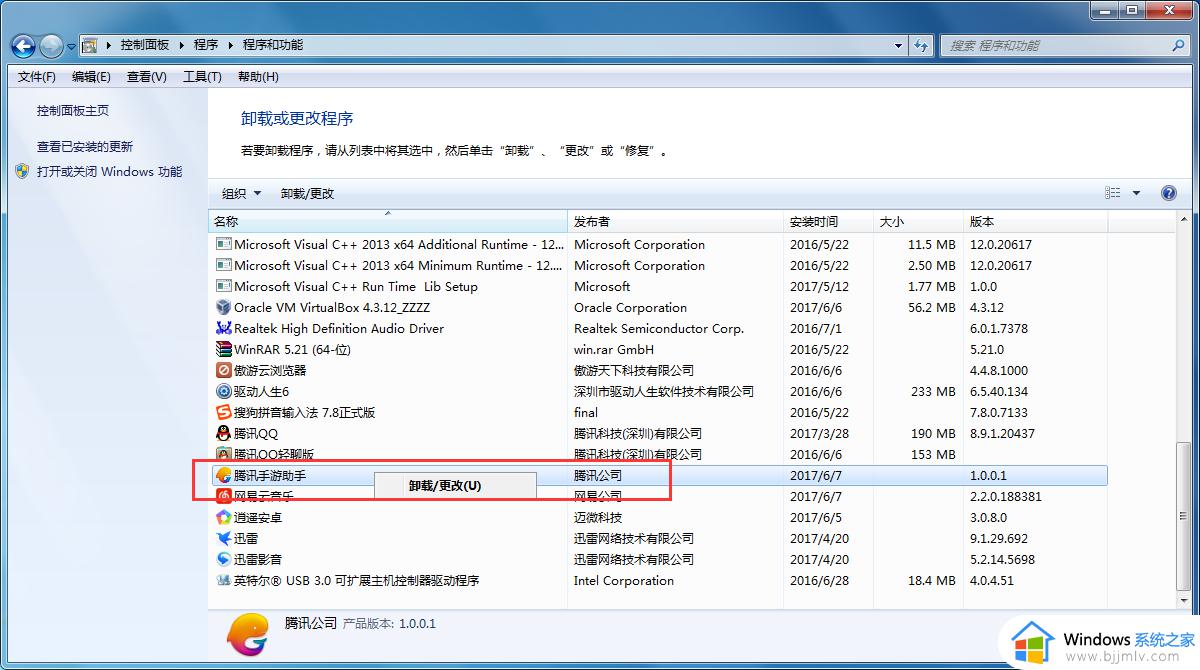This screenshot has width=1200, height=670.
Task: Choose 卸载/更改(U) from the context menu
Action: click(x=455, y=486)
